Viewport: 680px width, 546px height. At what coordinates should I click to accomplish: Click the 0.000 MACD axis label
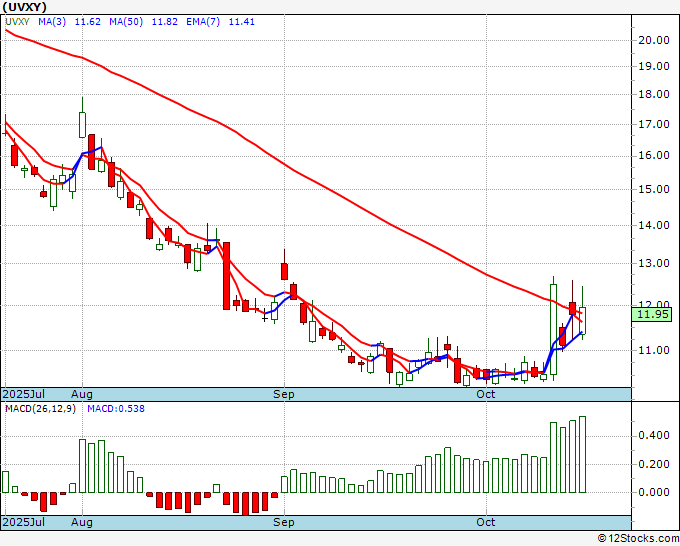(654, 493)
